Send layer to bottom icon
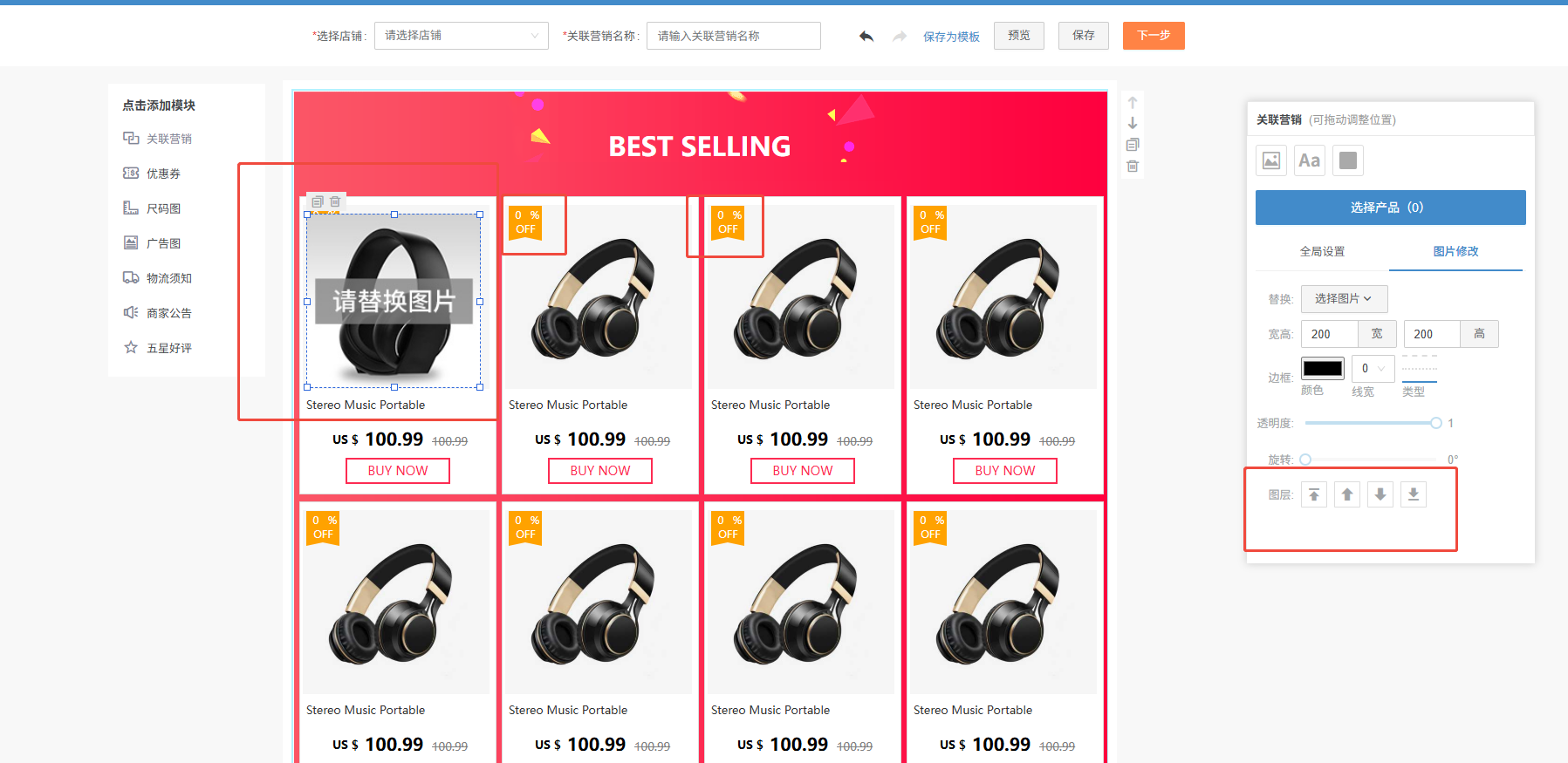This screenshot has height=763, width=1568. point(1414,494)
